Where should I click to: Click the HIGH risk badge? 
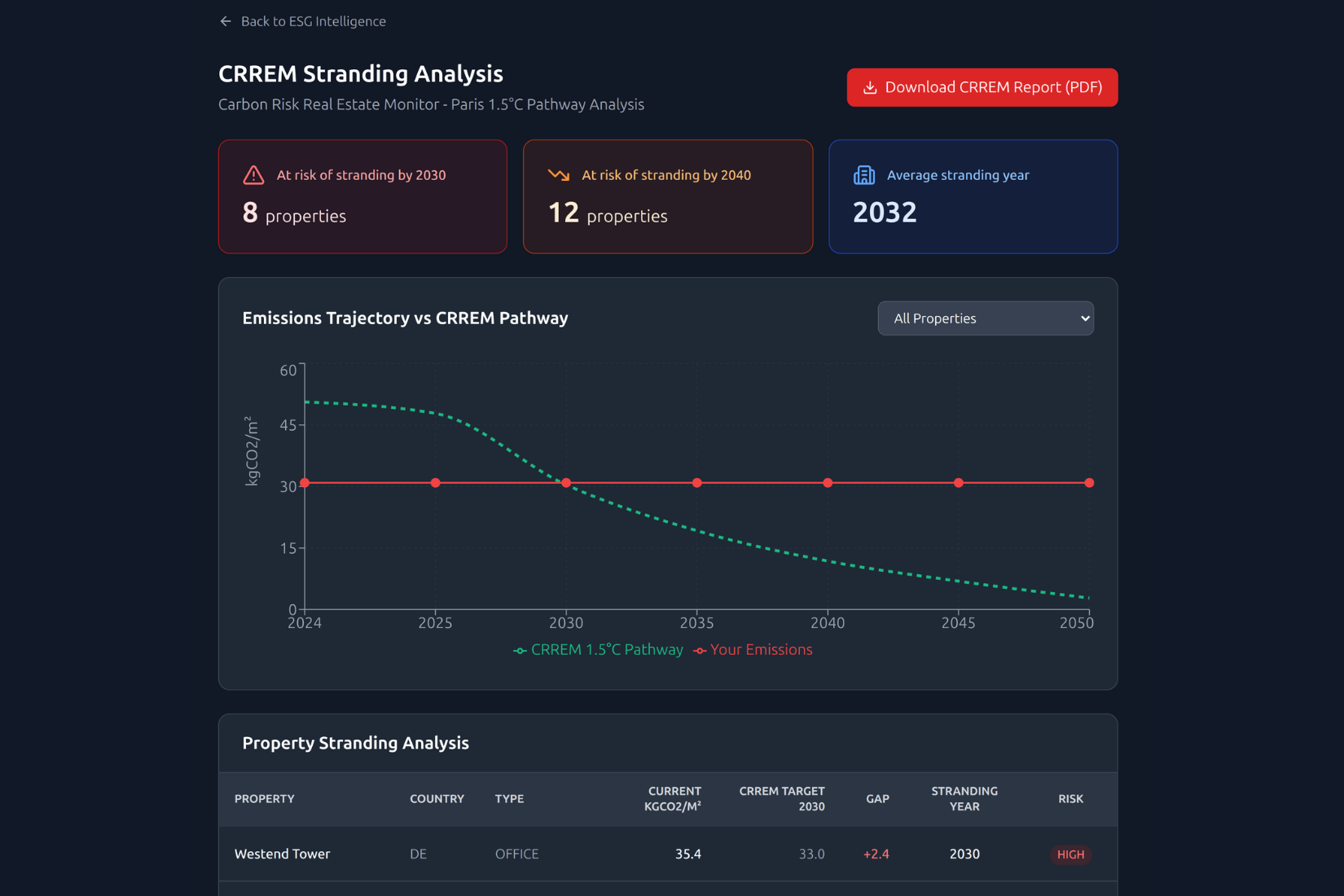1069,854
